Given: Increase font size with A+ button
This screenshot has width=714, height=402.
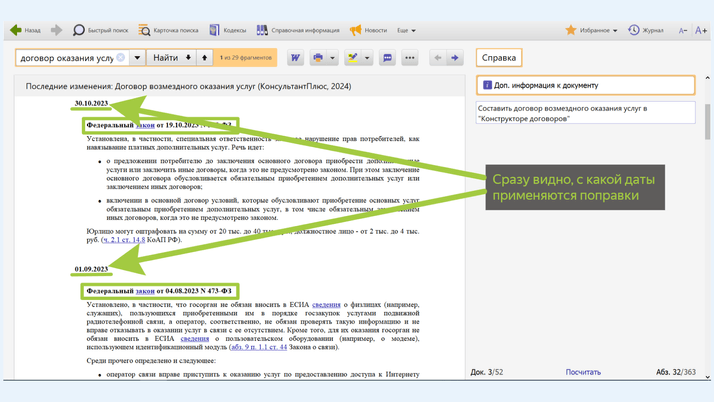Looking at the screenshot, I should coord(701,31).
